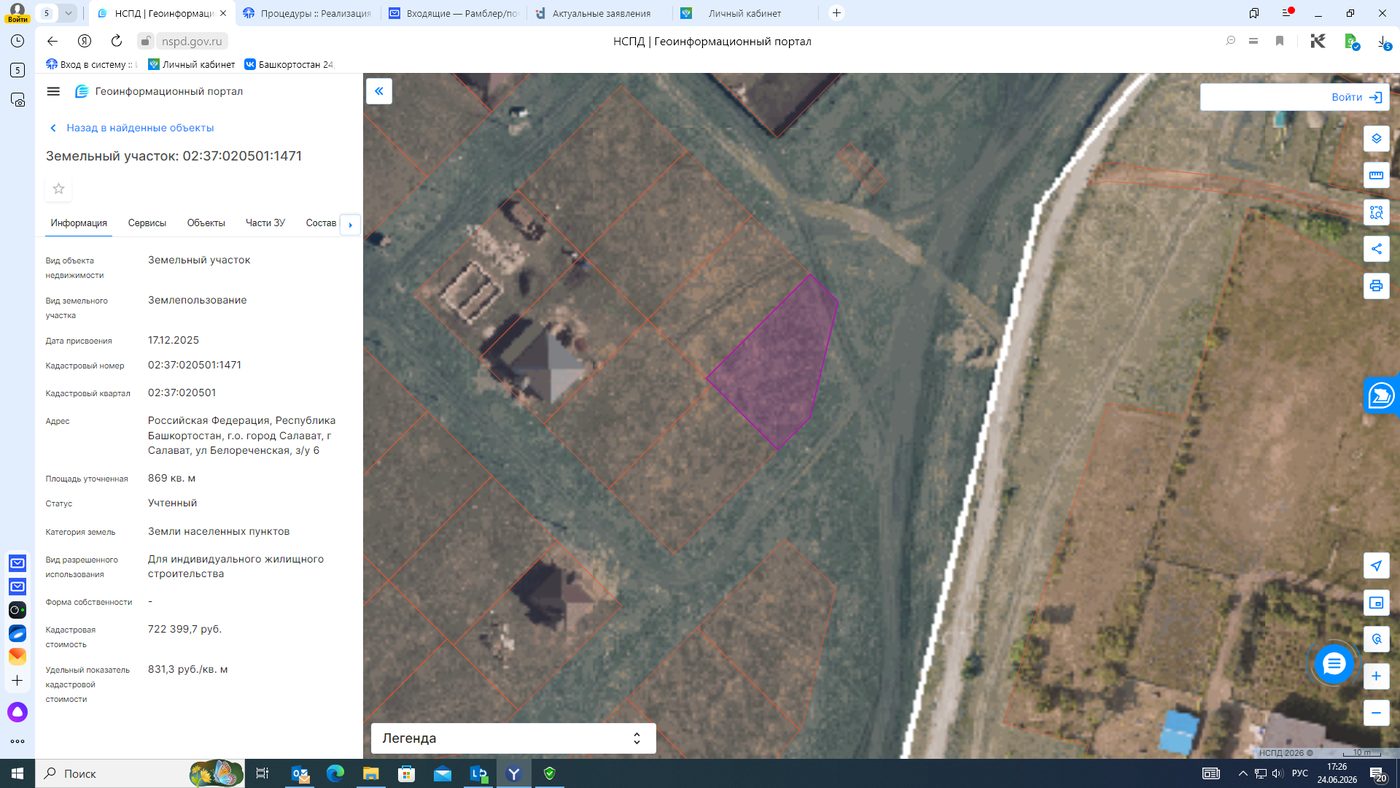Image resolution: width=1400 pixels, height=788 pixels.
Task: Add parcel to favorites with star icon
Action: click(59, 189)
